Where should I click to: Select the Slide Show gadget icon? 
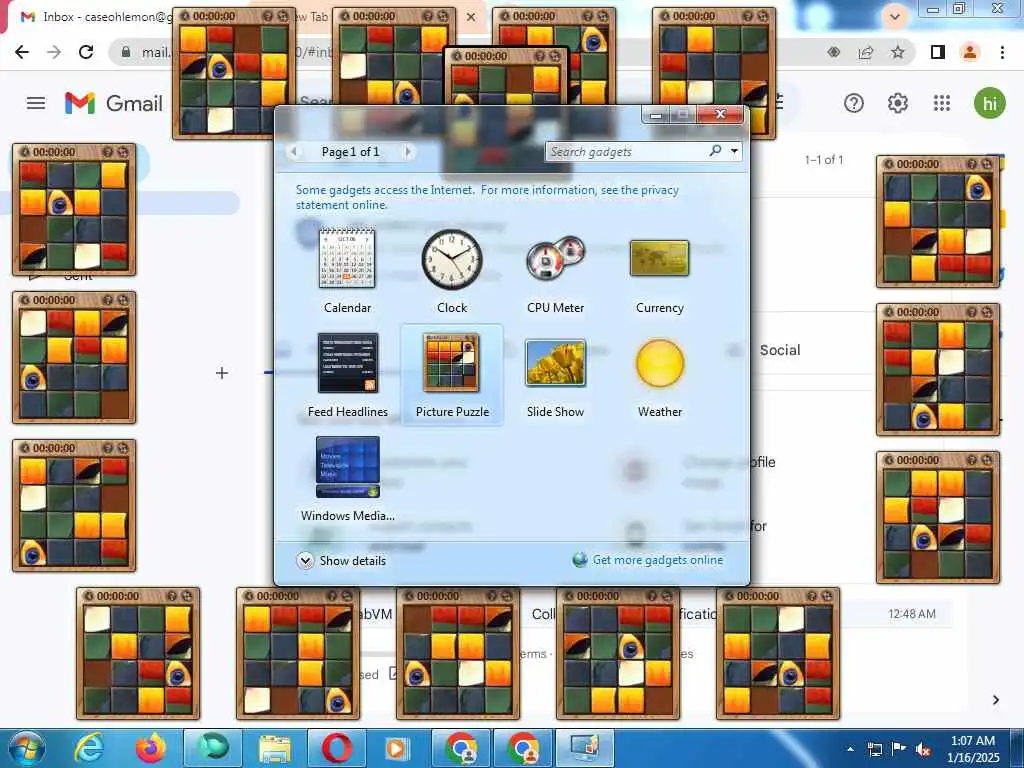[555, 363]
